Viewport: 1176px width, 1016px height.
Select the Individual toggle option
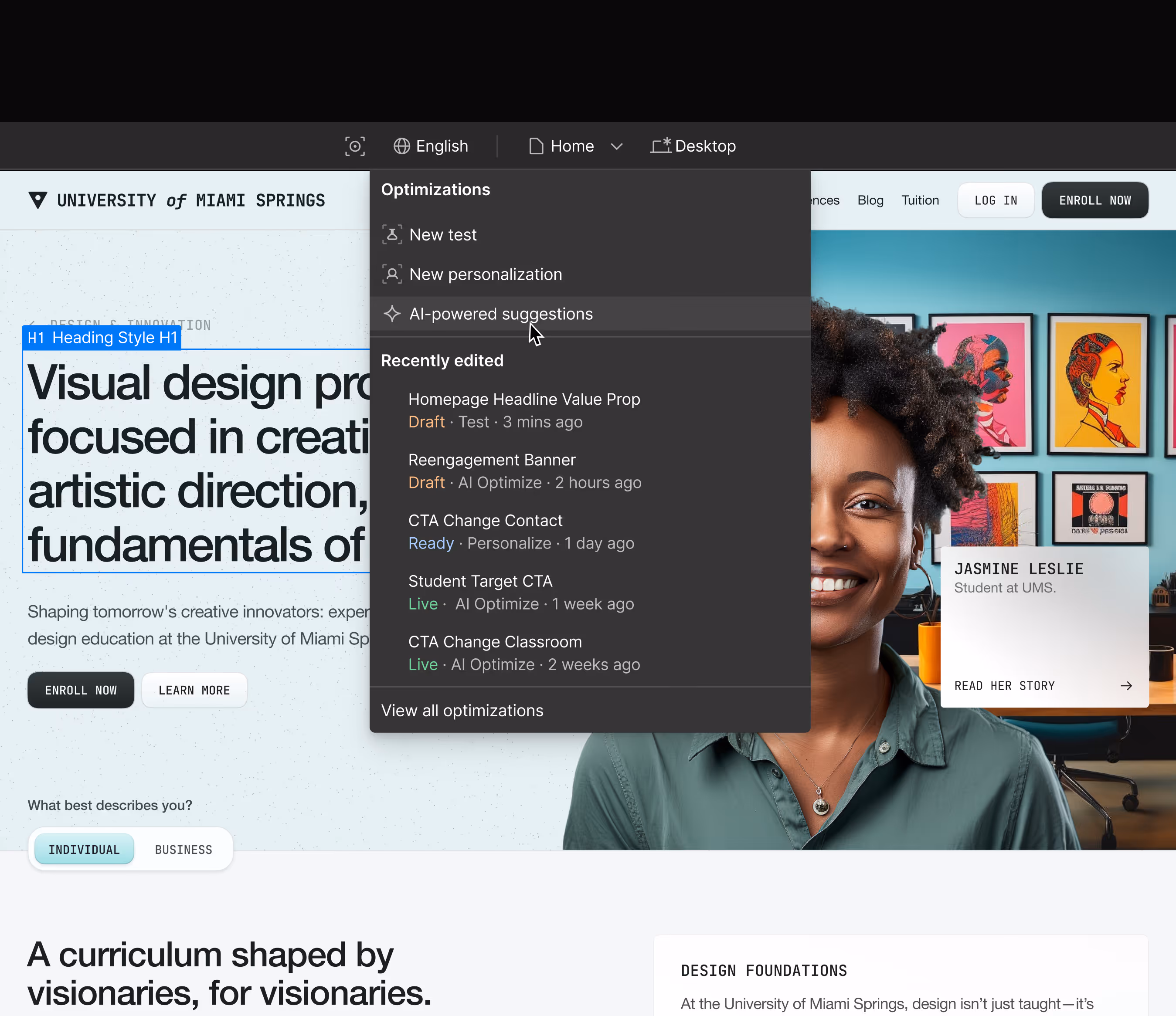click(x=84, y=849)
